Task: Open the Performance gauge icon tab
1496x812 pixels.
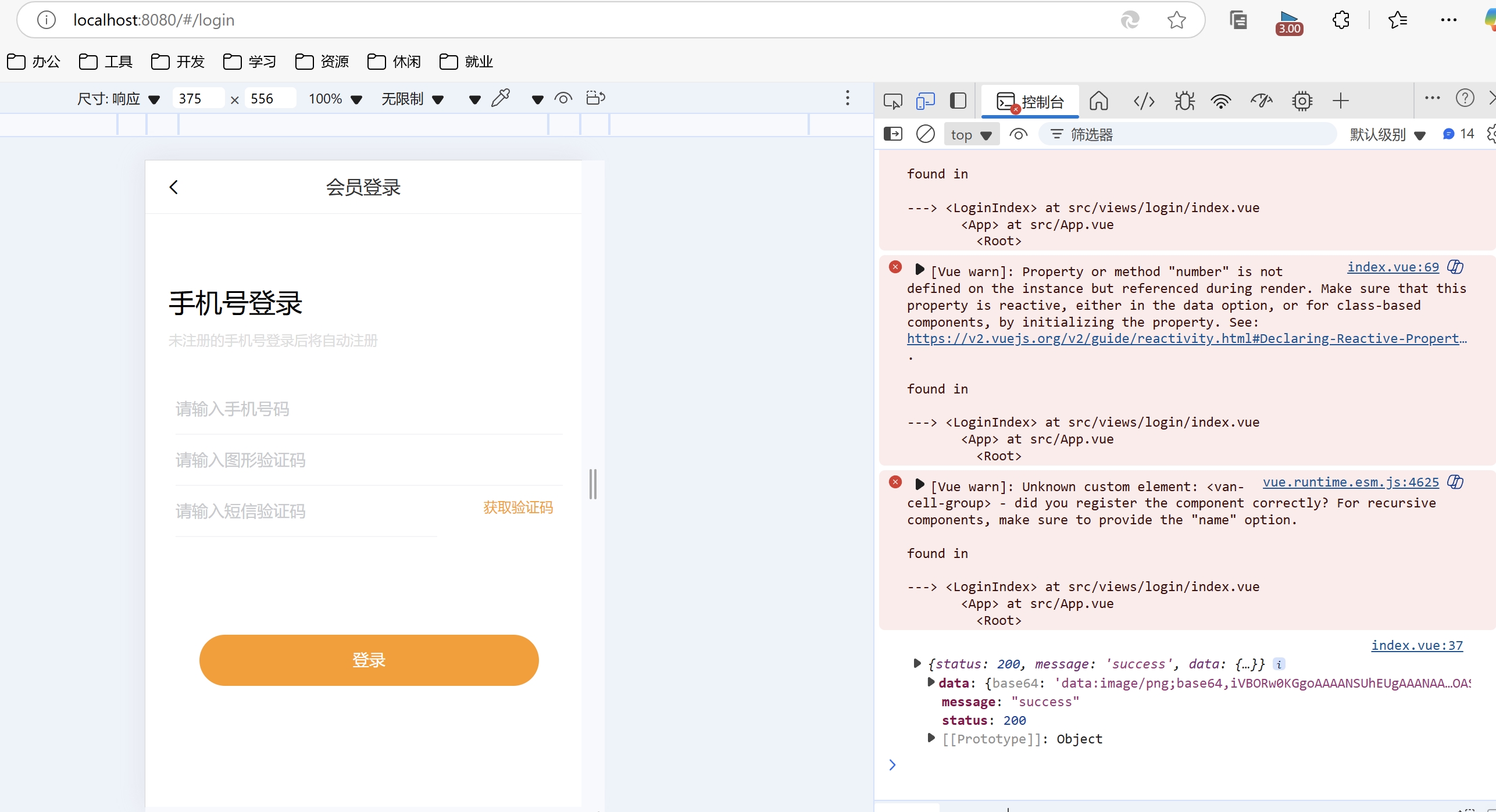Action: [1261, 101]
